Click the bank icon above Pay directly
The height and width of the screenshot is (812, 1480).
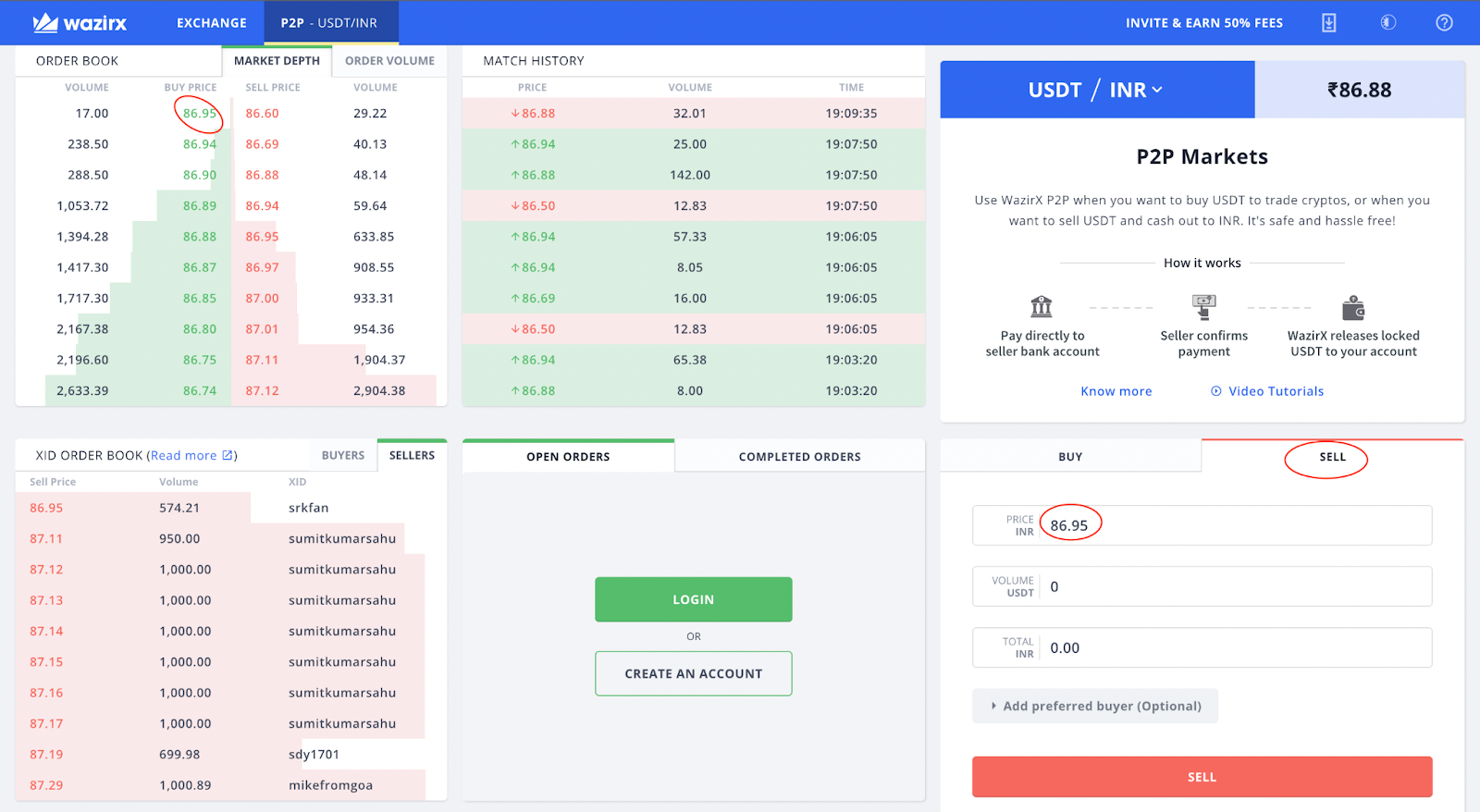[1042, 306]
